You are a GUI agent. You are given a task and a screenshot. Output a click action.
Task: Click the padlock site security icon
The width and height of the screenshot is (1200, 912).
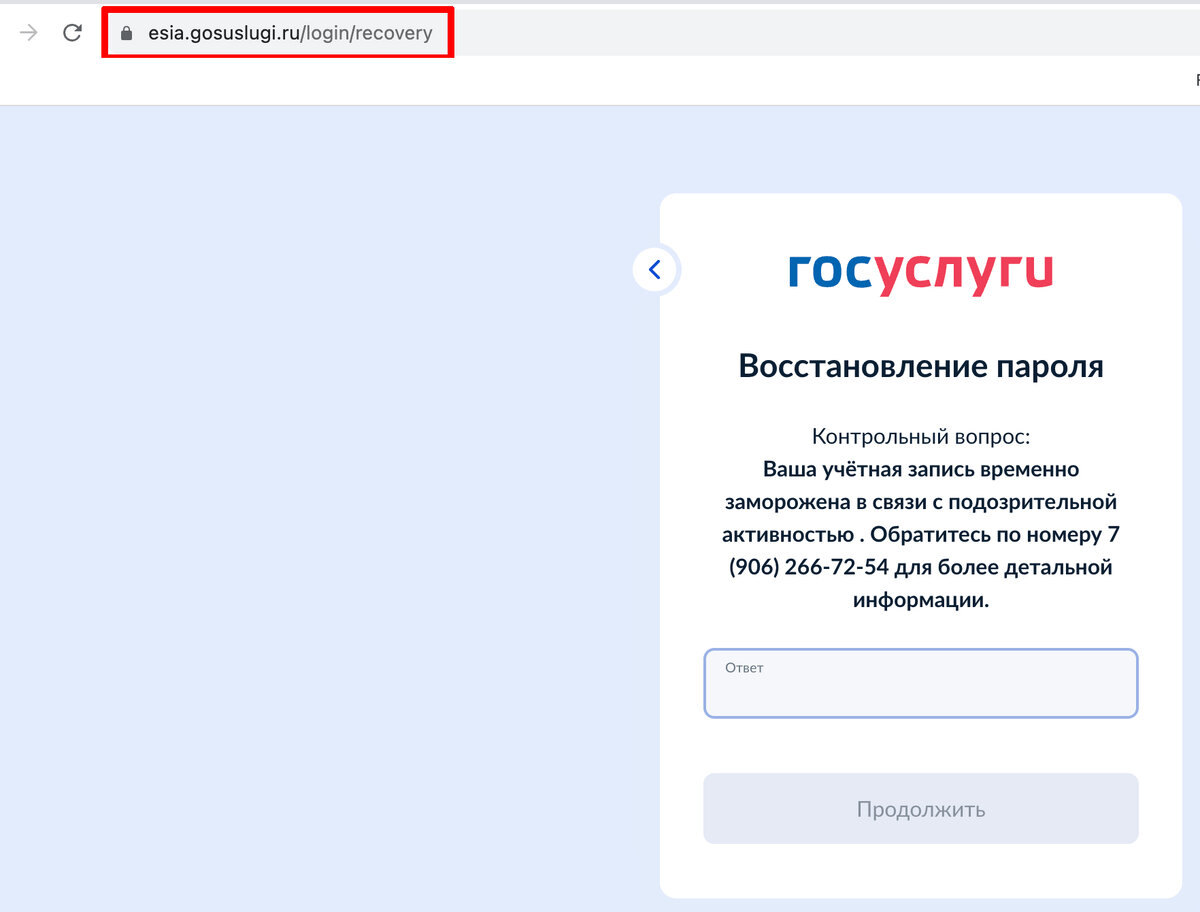pyautogui.click(x=126, y=33)
